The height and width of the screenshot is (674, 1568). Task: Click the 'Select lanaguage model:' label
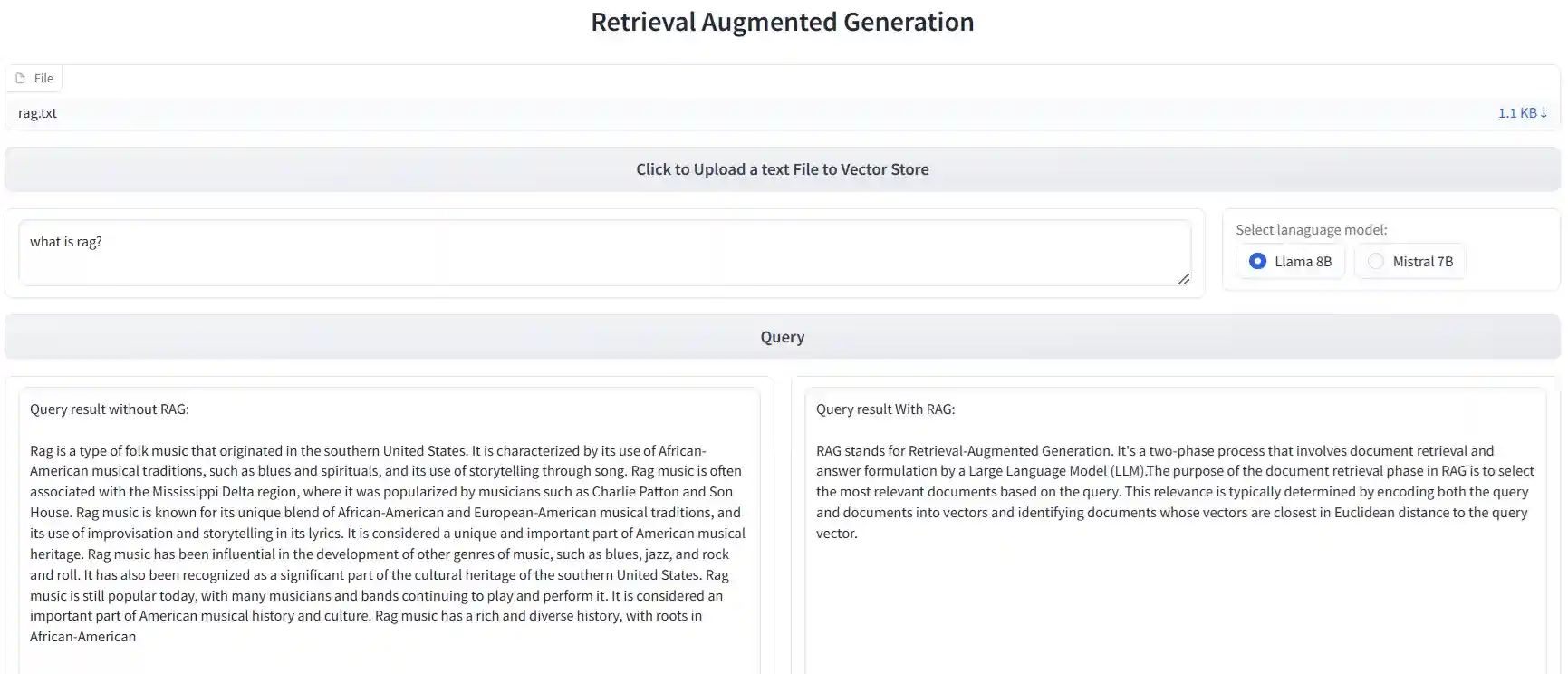(x=1311, y=230)
